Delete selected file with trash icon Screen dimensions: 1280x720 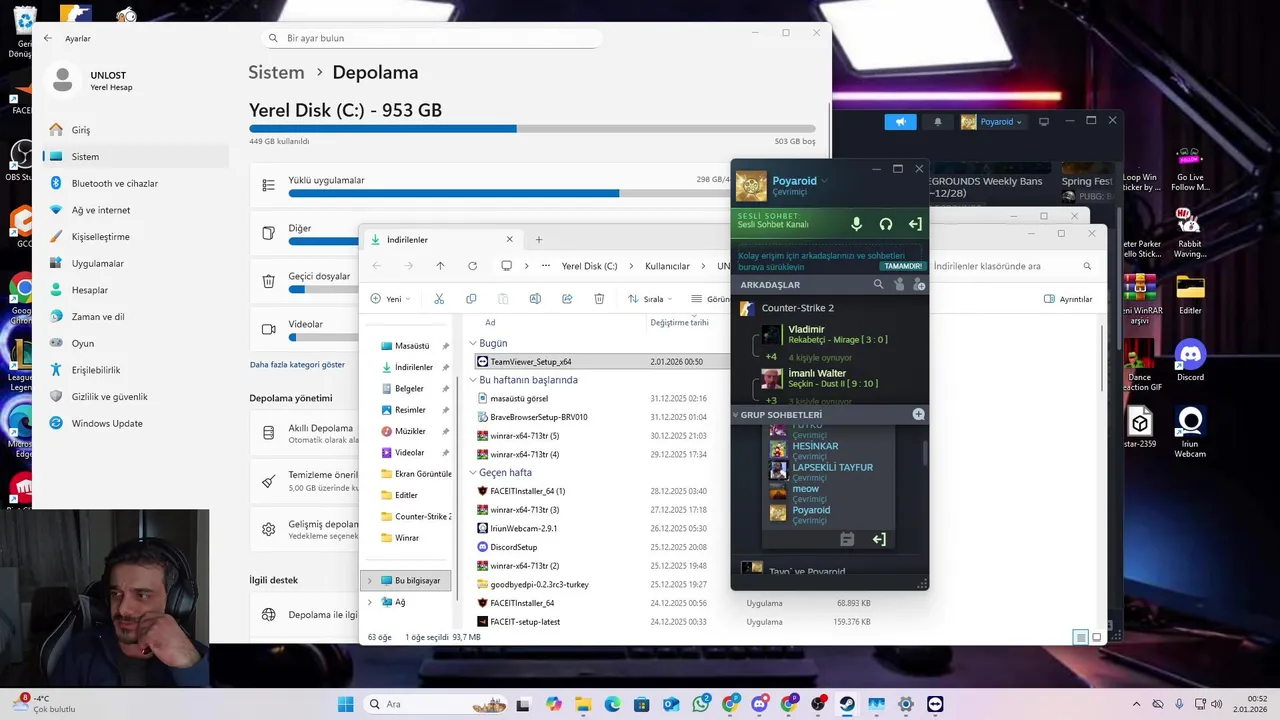point(599,299)
